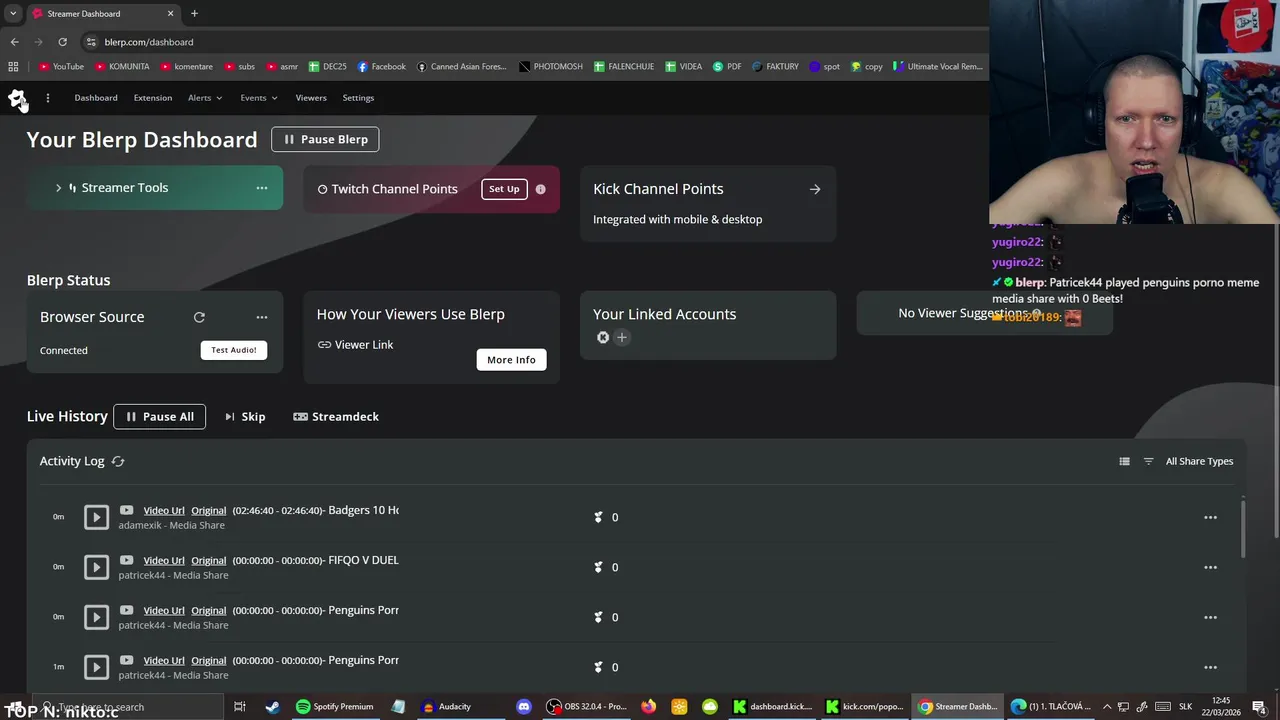Open the taskbar clock showing 12:45

pyautogui.click(x=1221, y=707)
